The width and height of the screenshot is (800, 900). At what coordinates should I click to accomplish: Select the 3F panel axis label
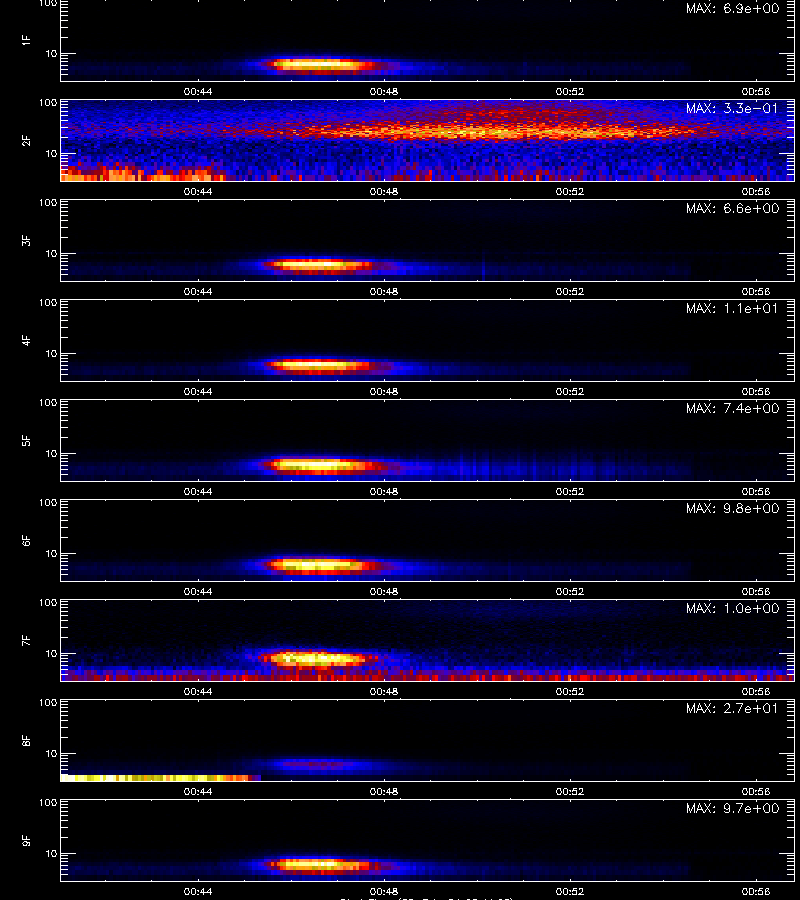(26, 240)
